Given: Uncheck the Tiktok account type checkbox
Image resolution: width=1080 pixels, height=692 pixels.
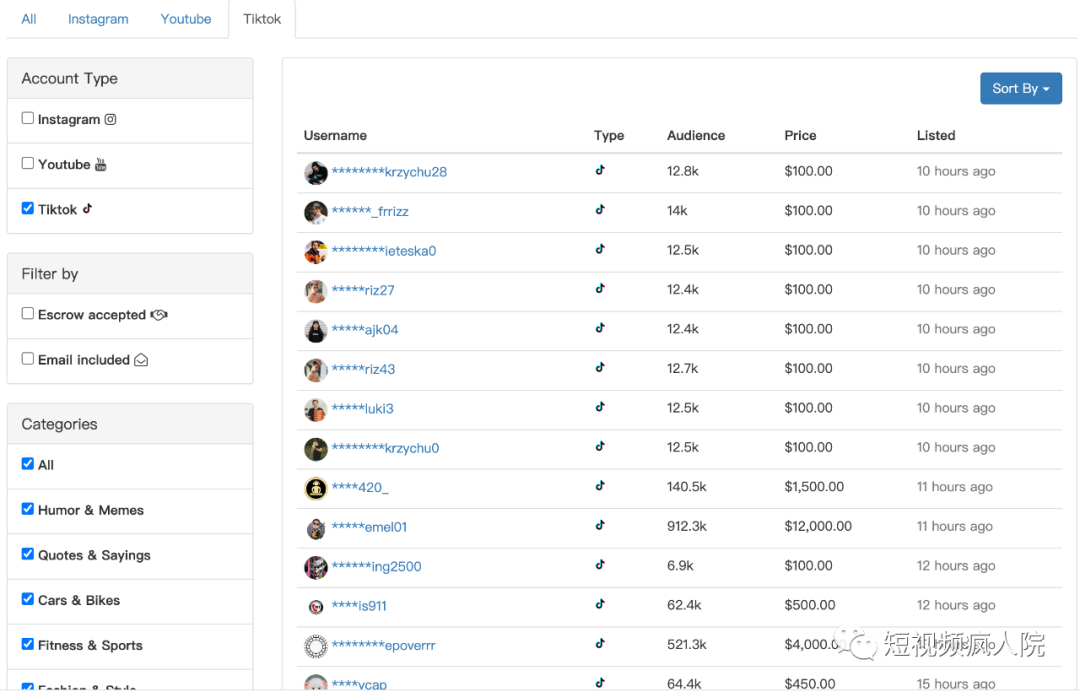Looking at the screenshot, I should click(28, 208).
